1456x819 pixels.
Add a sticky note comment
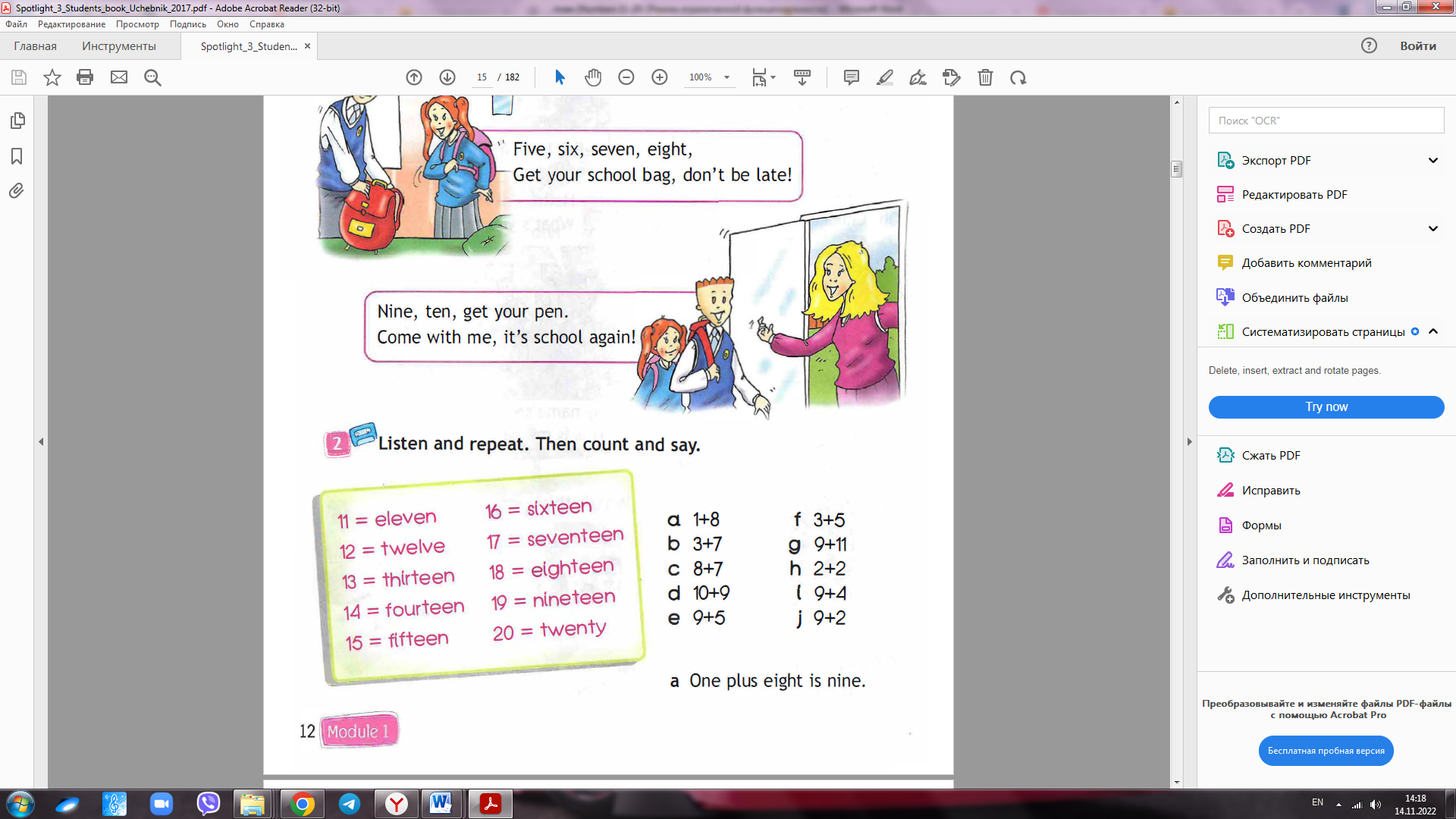(852, 77)
